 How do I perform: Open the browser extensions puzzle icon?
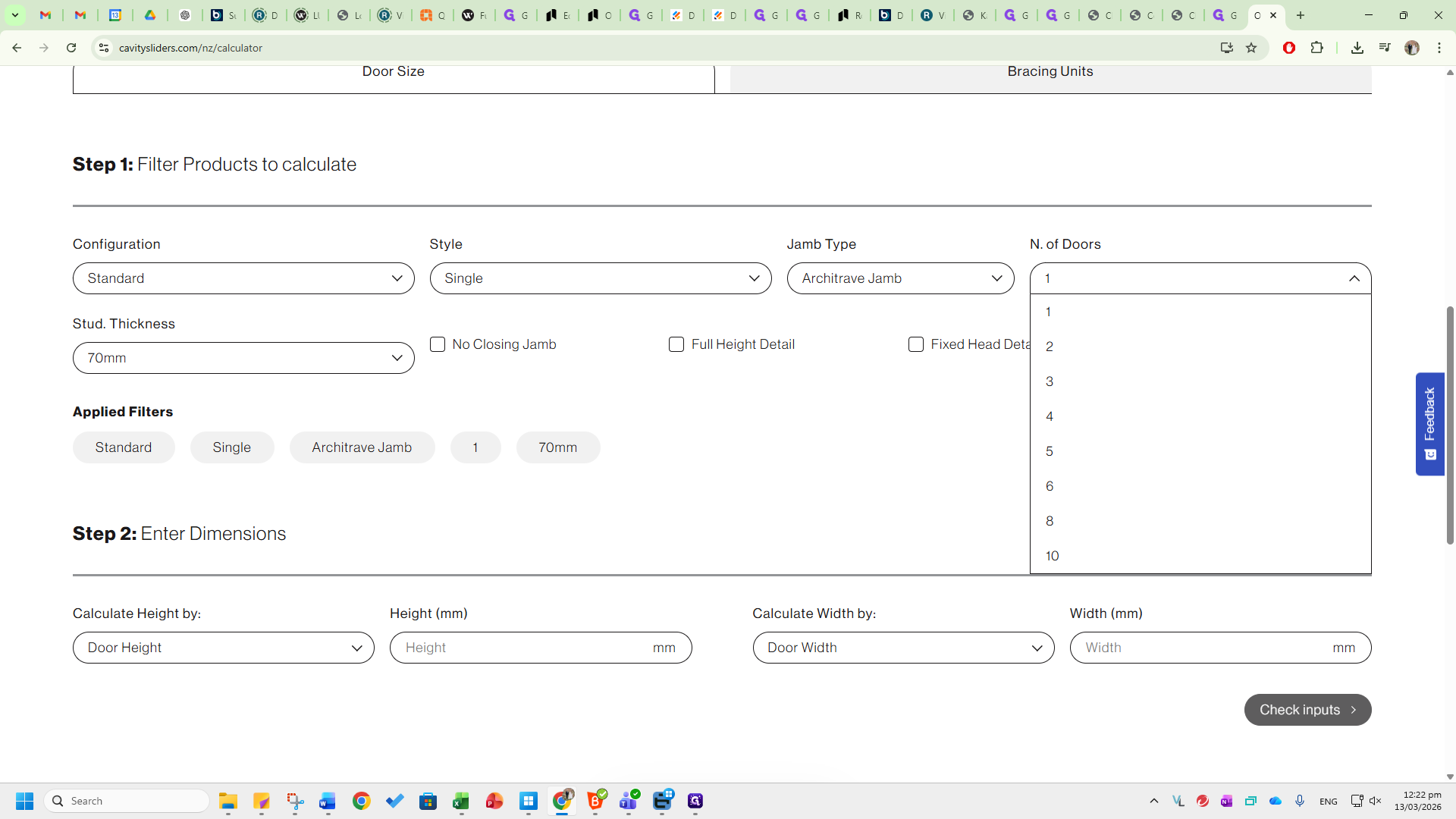(1317, 48)
